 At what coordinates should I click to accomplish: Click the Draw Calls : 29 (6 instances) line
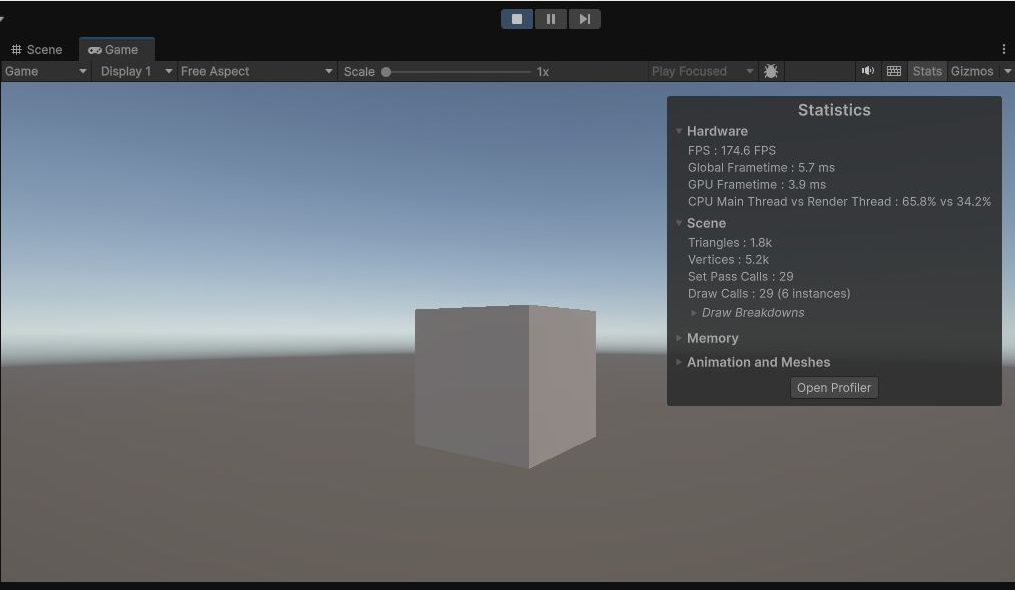coord(769,293)
